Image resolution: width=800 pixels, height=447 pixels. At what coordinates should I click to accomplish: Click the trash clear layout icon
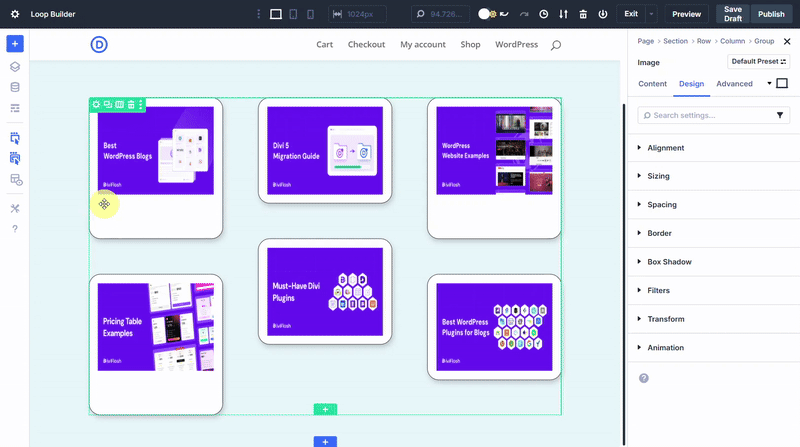(x=583, y=14)
